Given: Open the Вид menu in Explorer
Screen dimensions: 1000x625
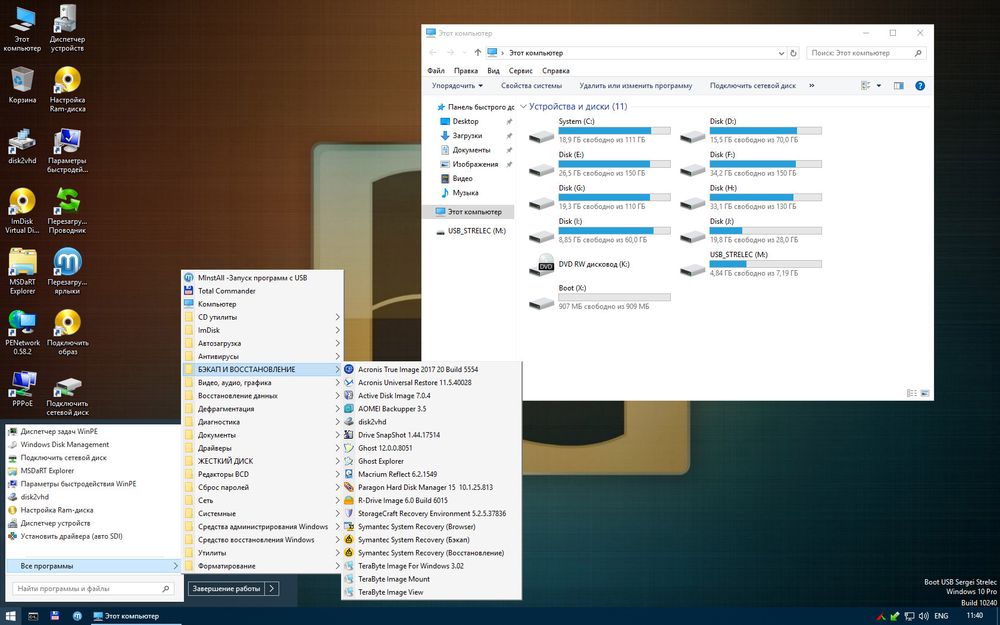Looking at the screenshot, I should 493,71.
